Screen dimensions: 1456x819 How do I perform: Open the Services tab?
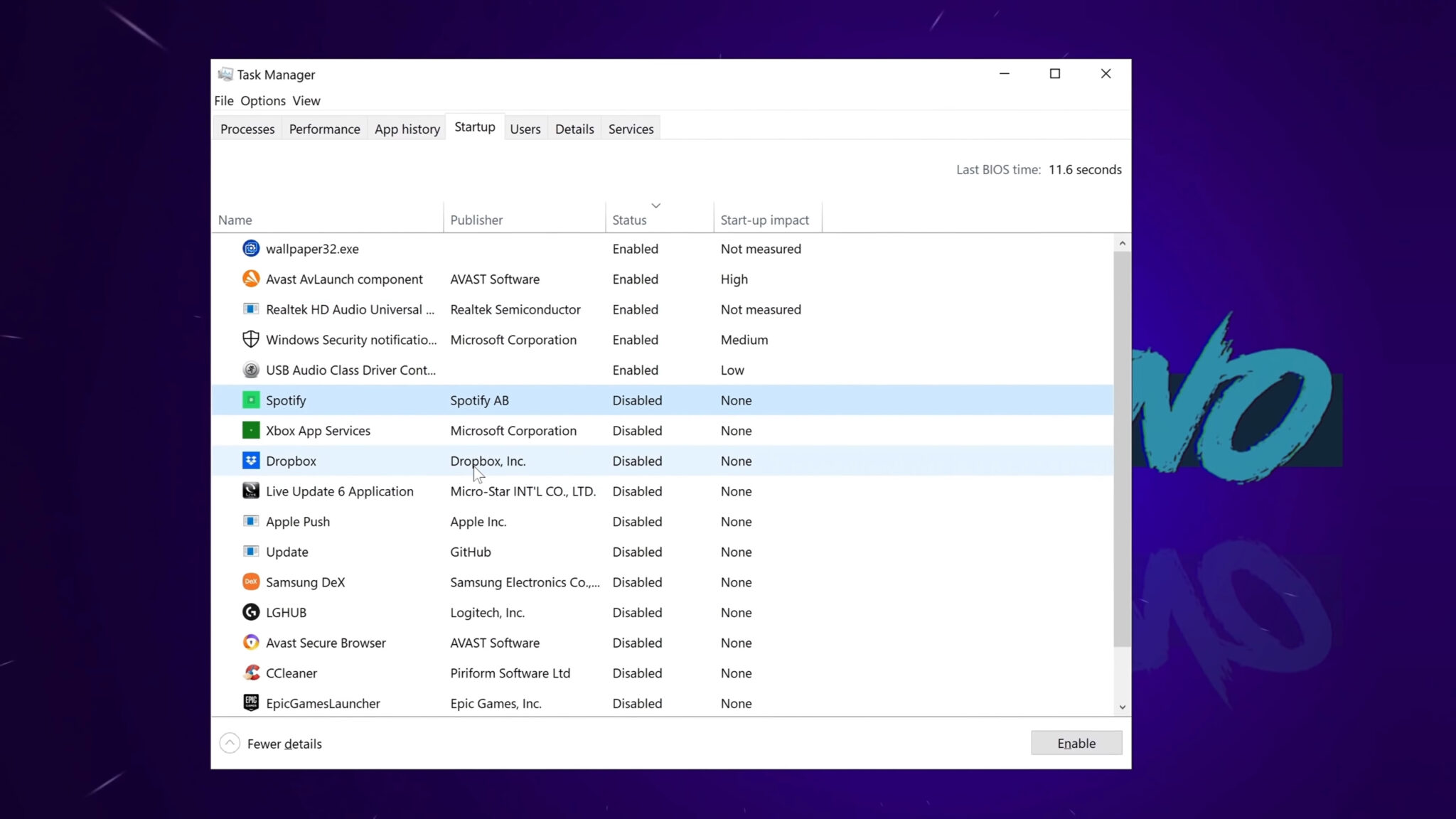coord(631,129)
